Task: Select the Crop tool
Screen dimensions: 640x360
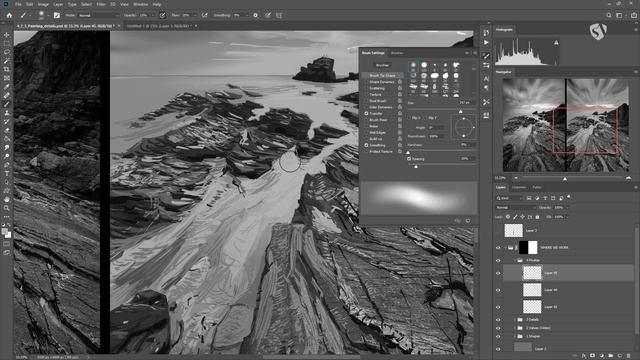Action: pyautogui.click(x=7, y=69)
